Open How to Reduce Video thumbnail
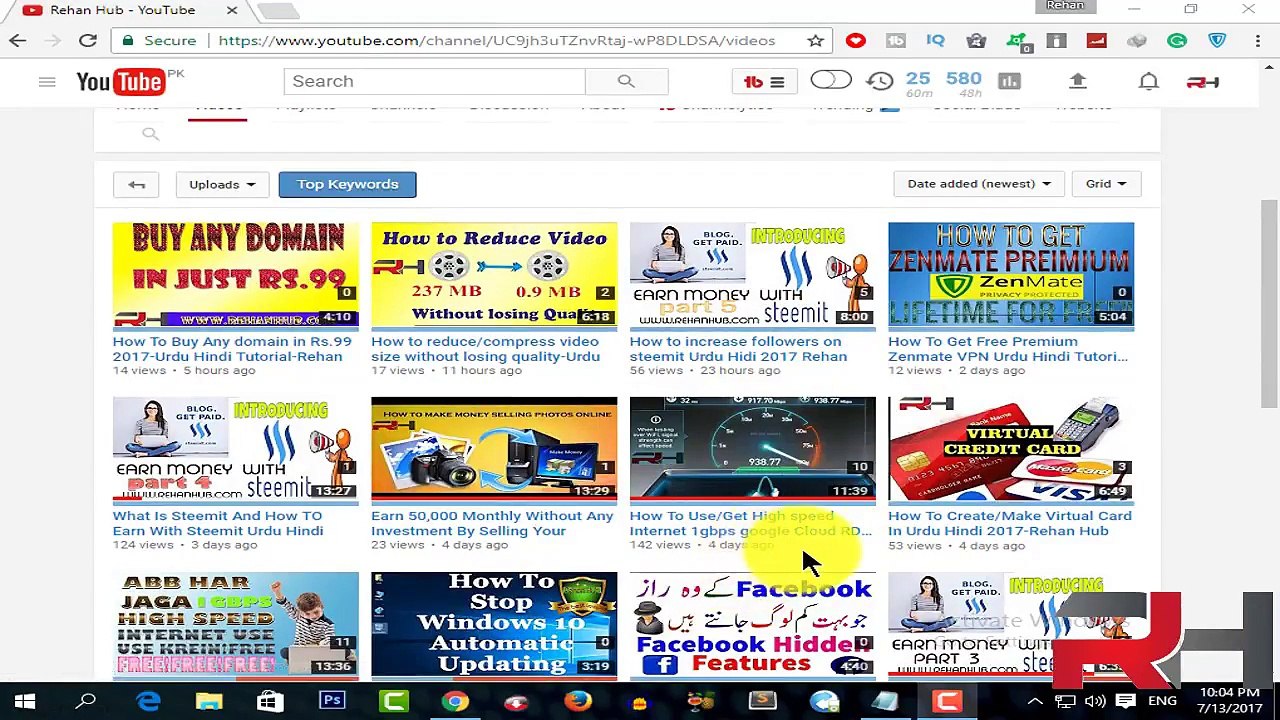This screenshot has width=1280, height=720. click(494, 275)
